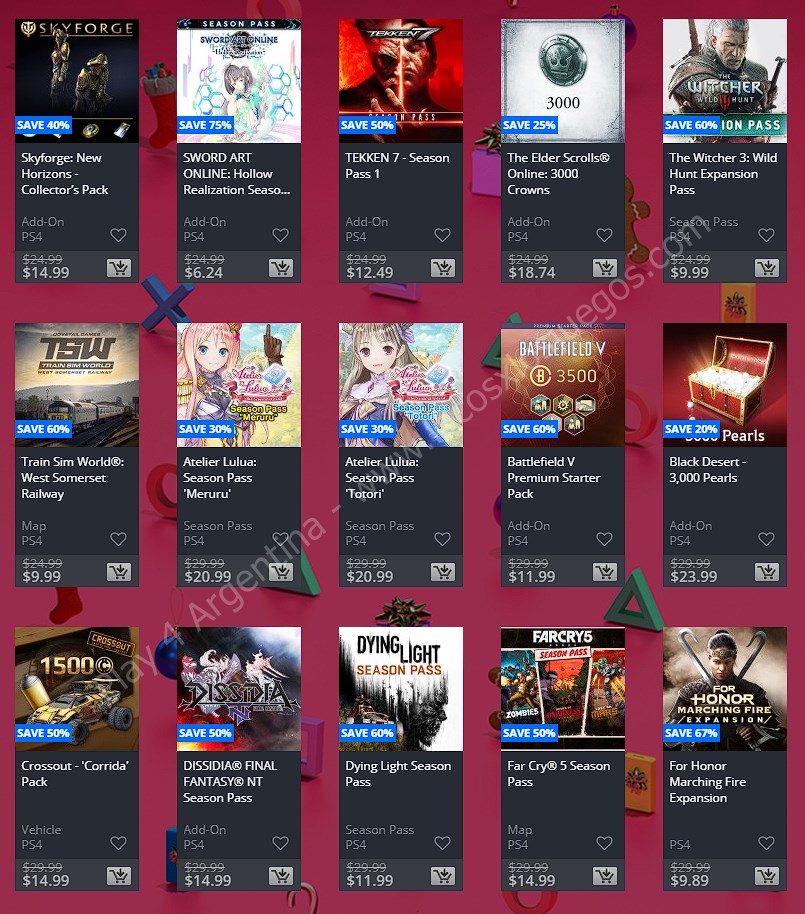Add Battlefield V Premium Starter Pack to cart
The width and height of the screenshot is (805, 914).
605,572
